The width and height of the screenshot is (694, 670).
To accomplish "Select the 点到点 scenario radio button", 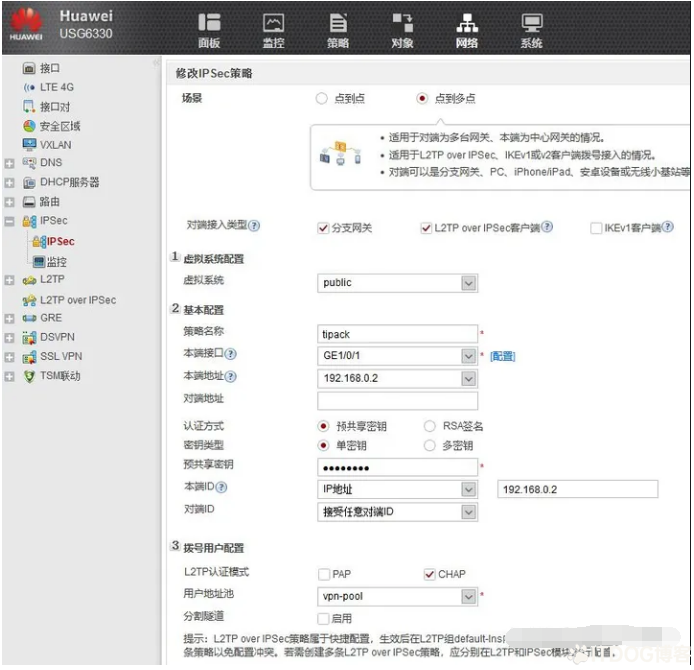I will click(x=321, y=98).
